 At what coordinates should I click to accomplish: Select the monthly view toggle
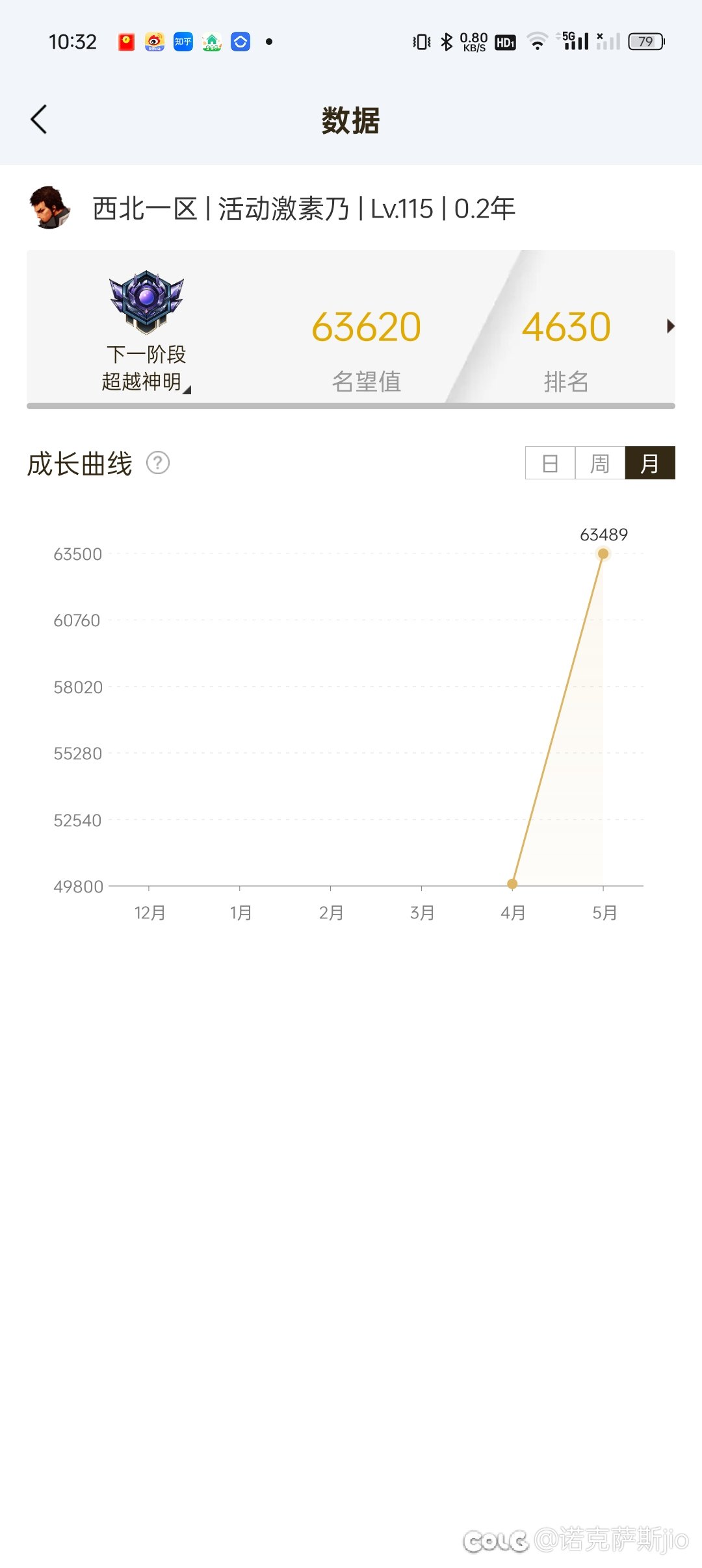tap(650, 463)
